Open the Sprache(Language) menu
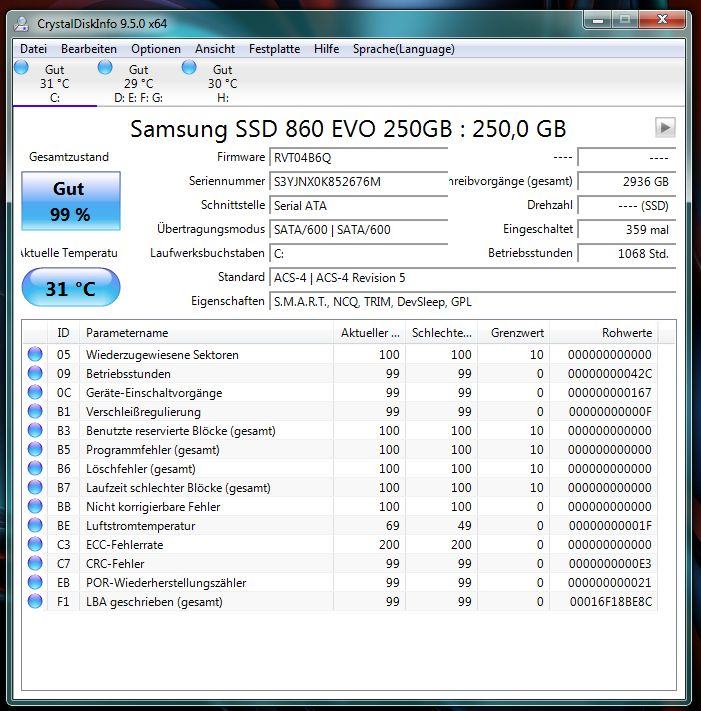The image size is (701, 711). pyautogui.click(x=404, y=49)
